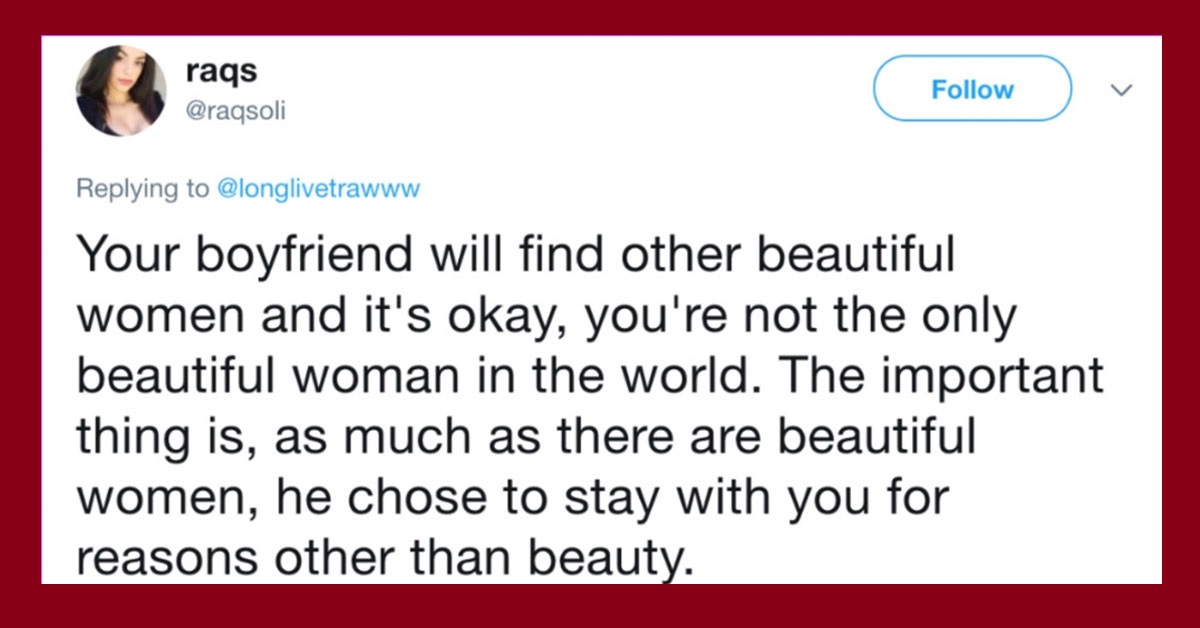Click the @raqsoli handle

[x=236, y=111]
